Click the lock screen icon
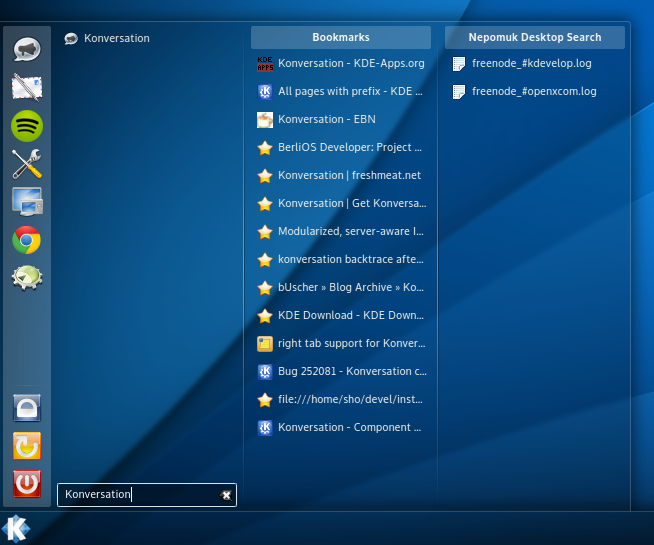The image size is (654, 545). click(27, 408)
